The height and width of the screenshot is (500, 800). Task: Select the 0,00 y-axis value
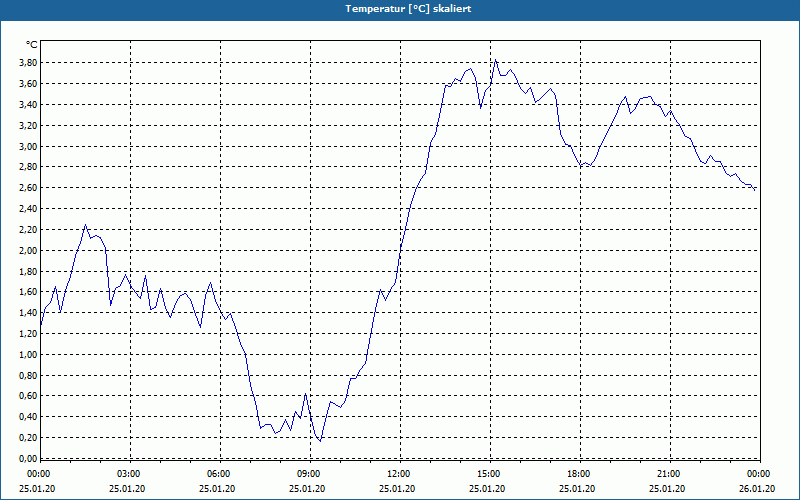29,459
